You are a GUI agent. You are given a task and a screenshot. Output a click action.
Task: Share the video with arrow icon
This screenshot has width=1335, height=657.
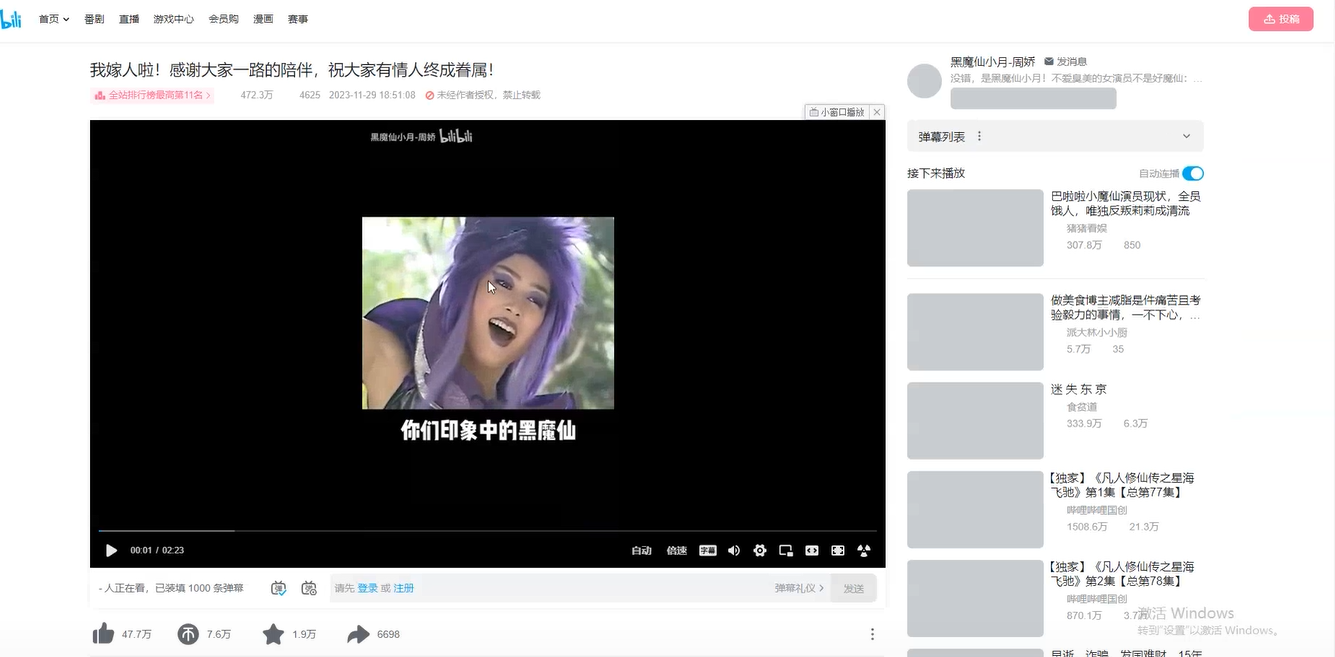[x=358, y=634]
